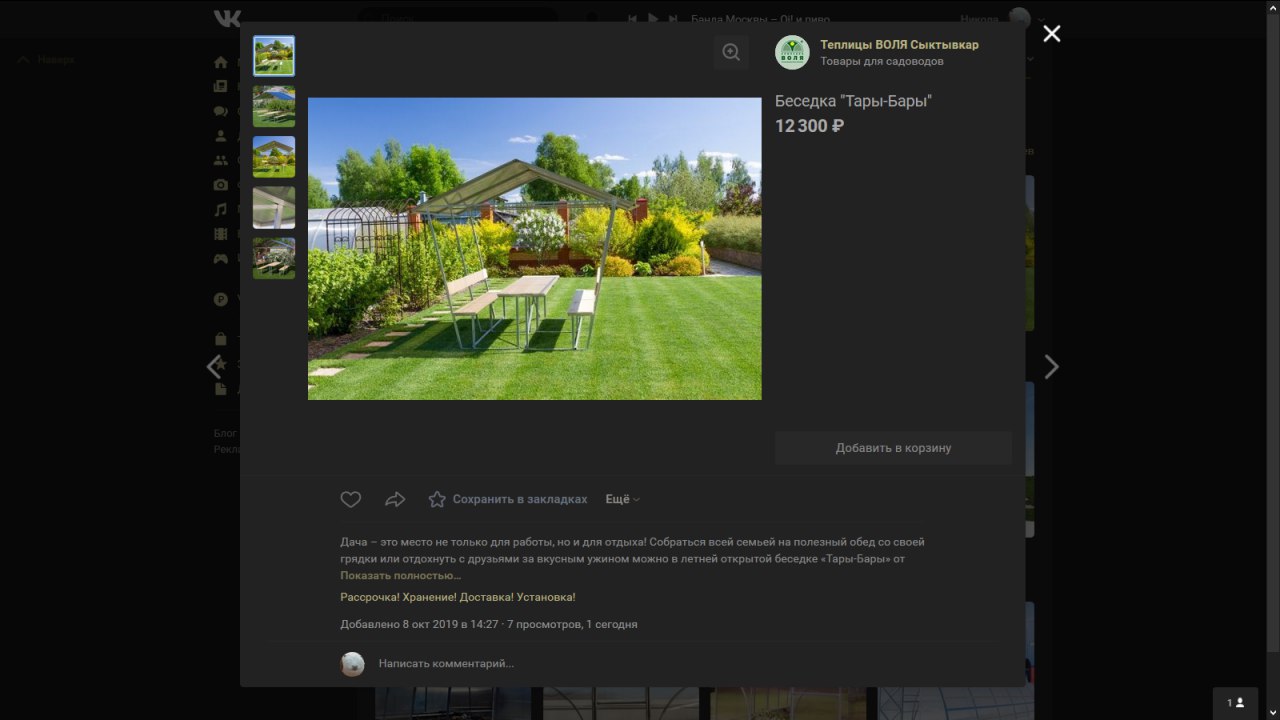Screen dimensions: 1280x720
Task: Open Friends person icon in dimmed sidebar
Action: click(x=221, y=136)
